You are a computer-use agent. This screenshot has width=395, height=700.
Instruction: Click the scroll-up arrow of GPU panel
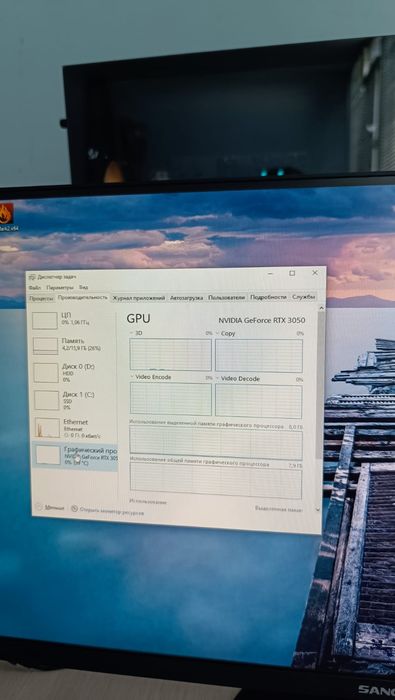(x=320, y=308)
